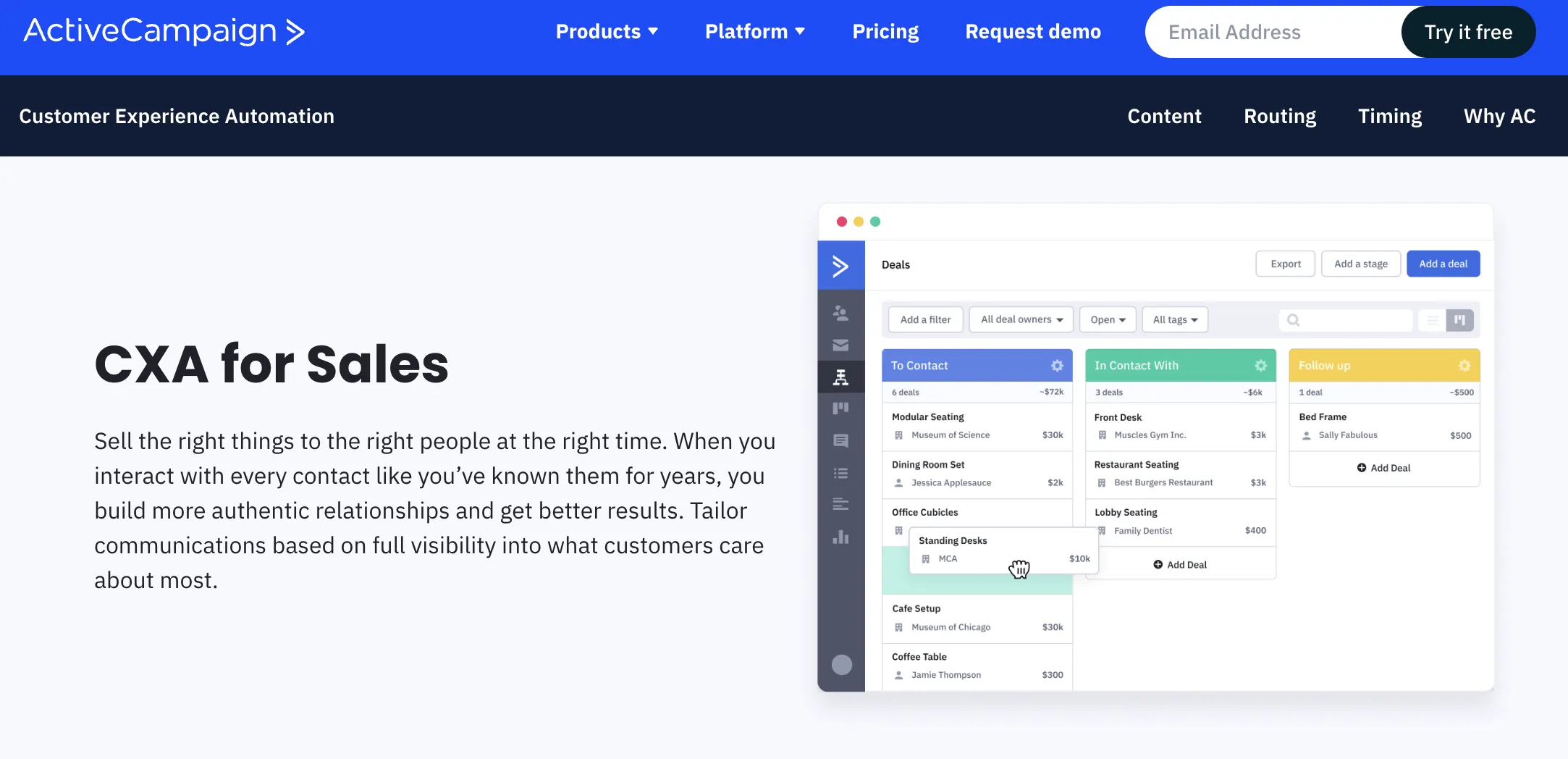This screenshot has width=1568, height=759.
Task: Click the red window dot on the mockup
Action: coord(841,222)
